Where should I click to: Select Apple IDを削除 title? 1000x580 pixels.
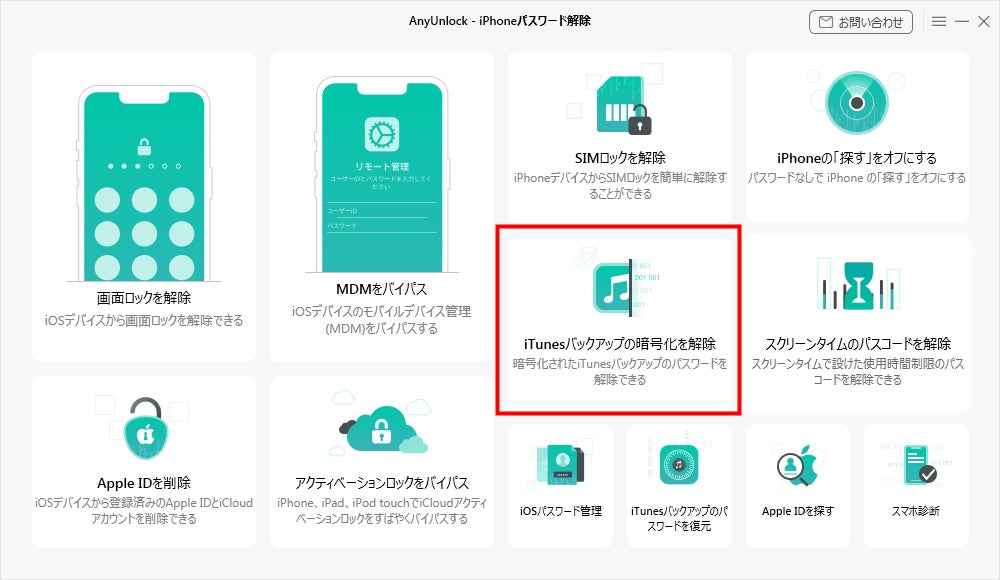click(x=143, y=483)
